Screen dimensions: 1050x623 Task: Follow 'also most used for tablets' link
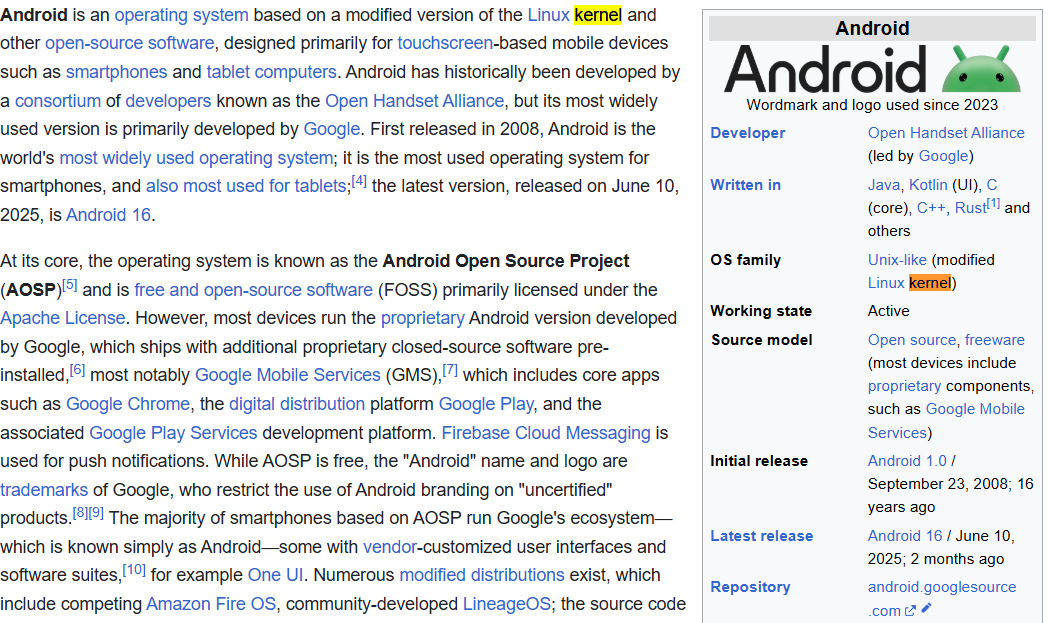(x=246, y=186)
